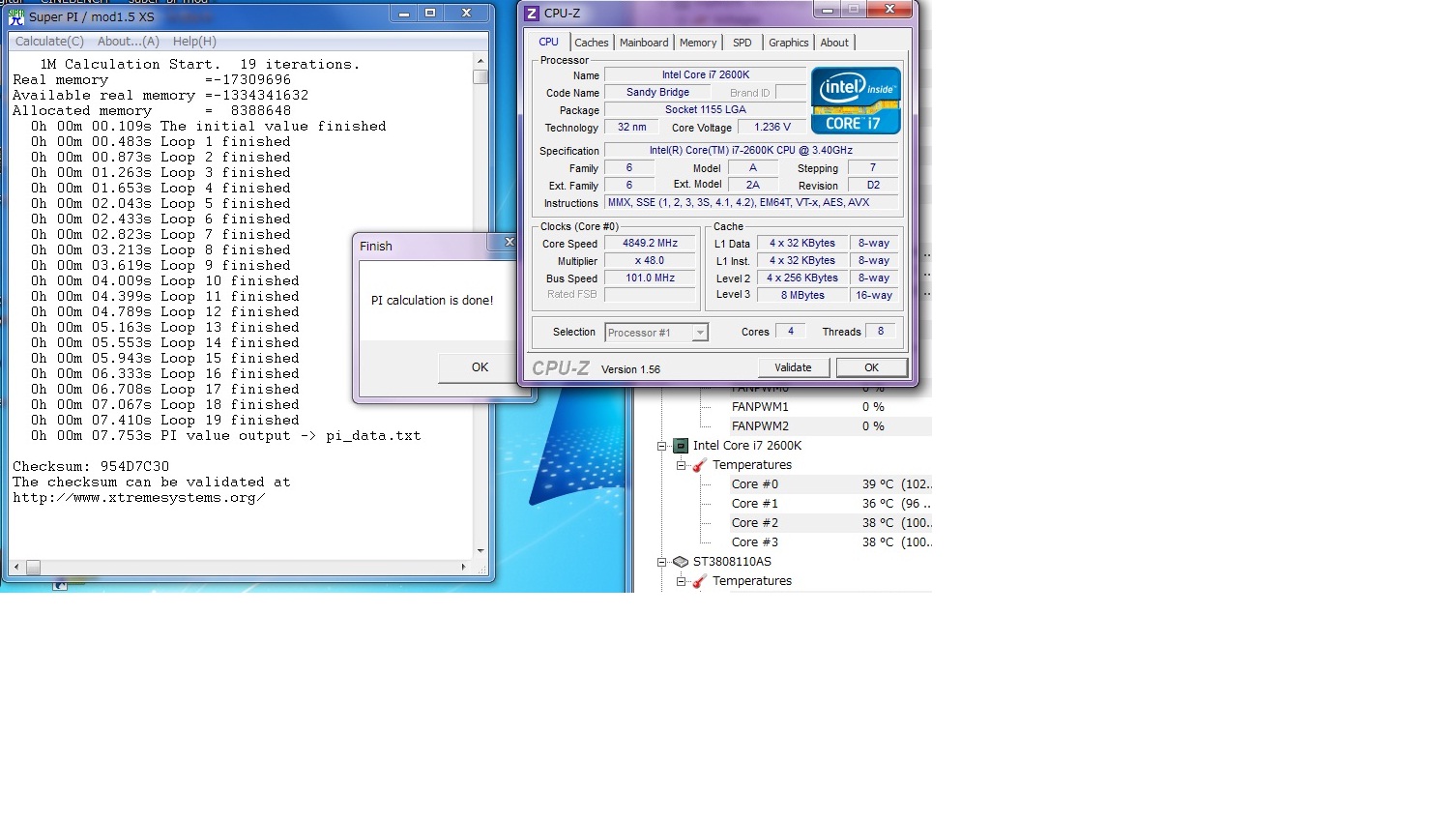This screenshot has width=1456, height=819.
Task: Click the Super PI horizontal scrollbar thumb
Action: pos(33,568)
